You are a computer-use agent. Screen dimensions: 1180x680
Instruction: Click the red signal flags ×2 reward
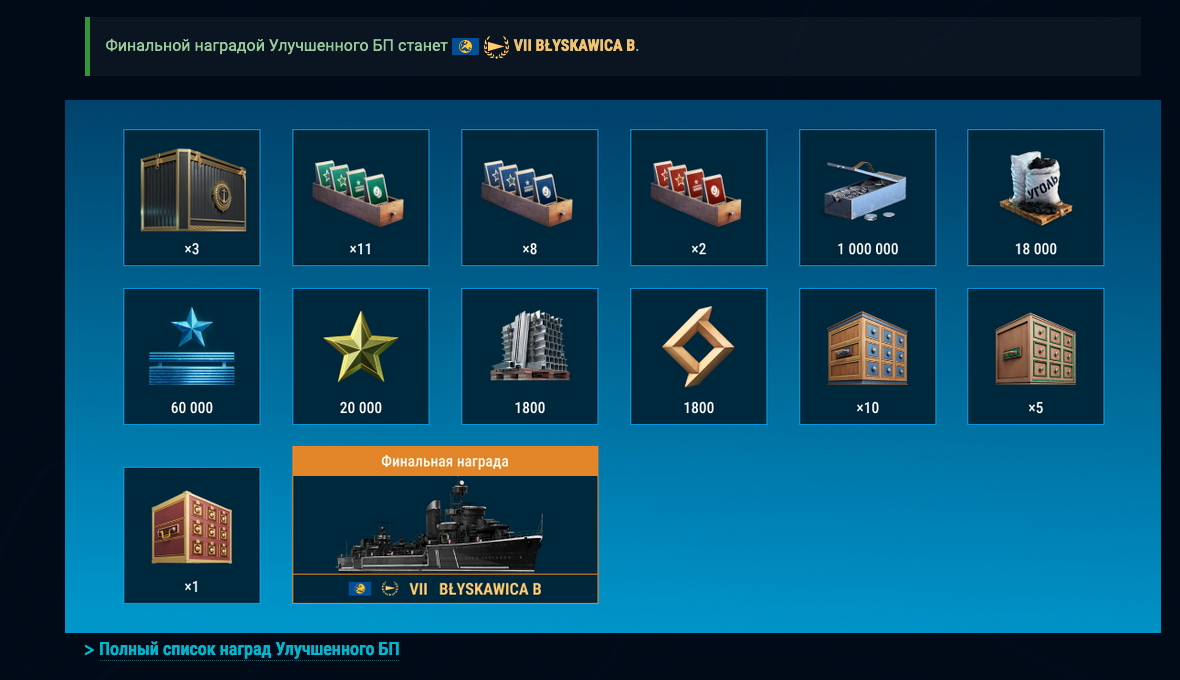[x=698, y=197]
